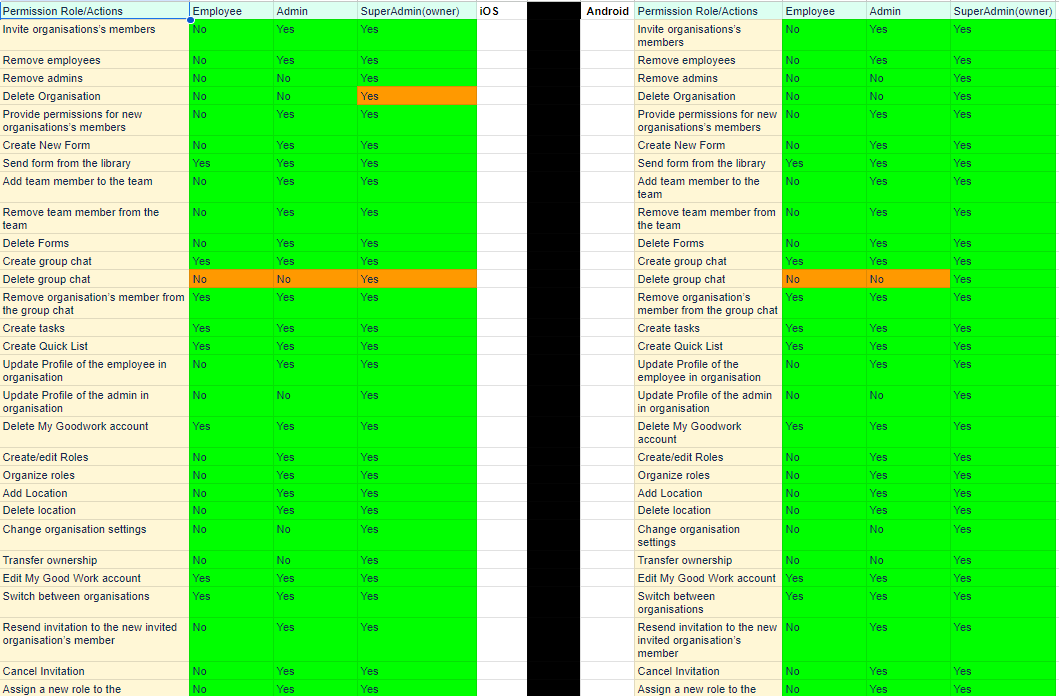Click iOS 'Remove admins' row label
The height and width of the screenshot is (696, 1059).
tap(95, 78)
